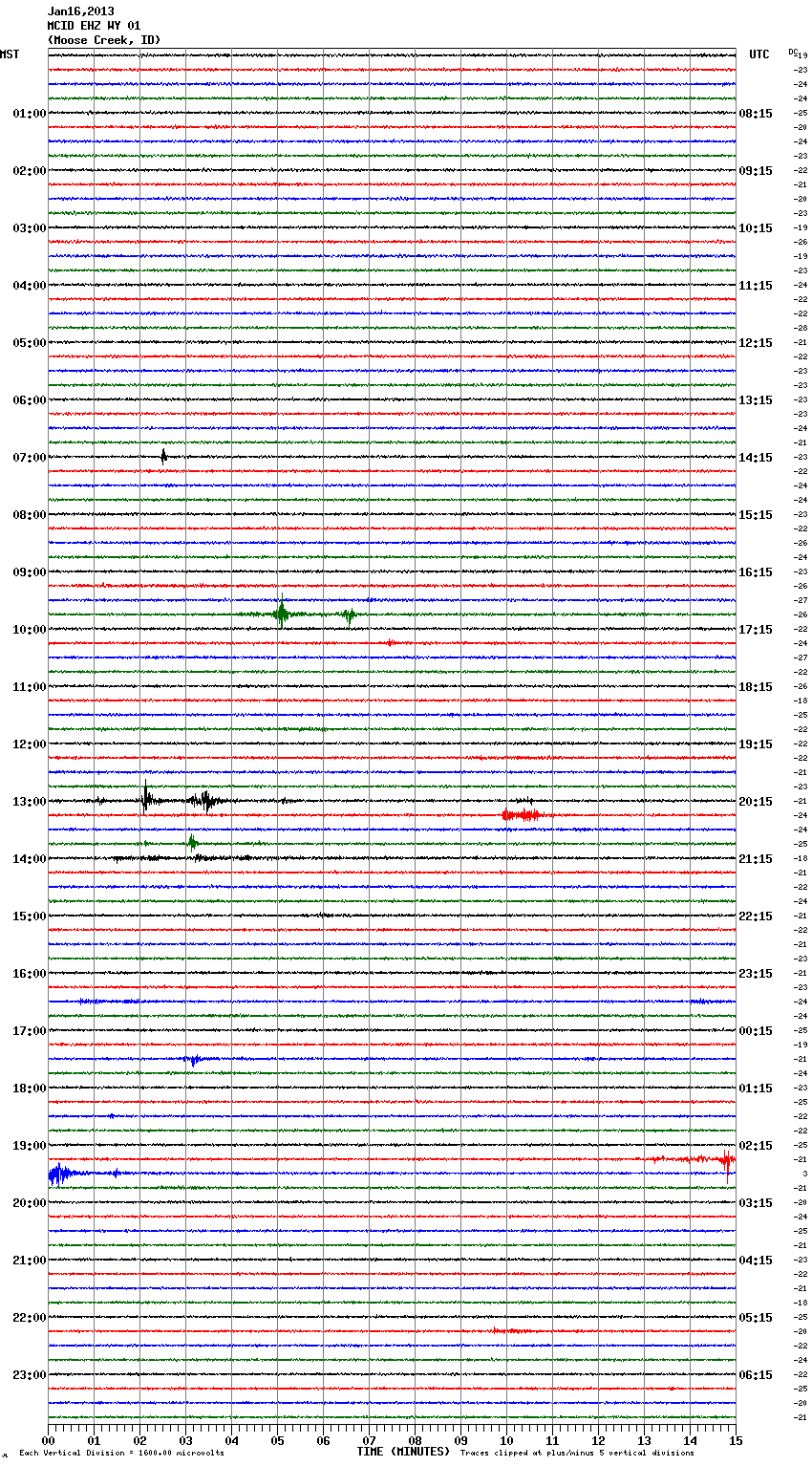Click the black seismic burst on the 07:00 trace

point(163,457)
